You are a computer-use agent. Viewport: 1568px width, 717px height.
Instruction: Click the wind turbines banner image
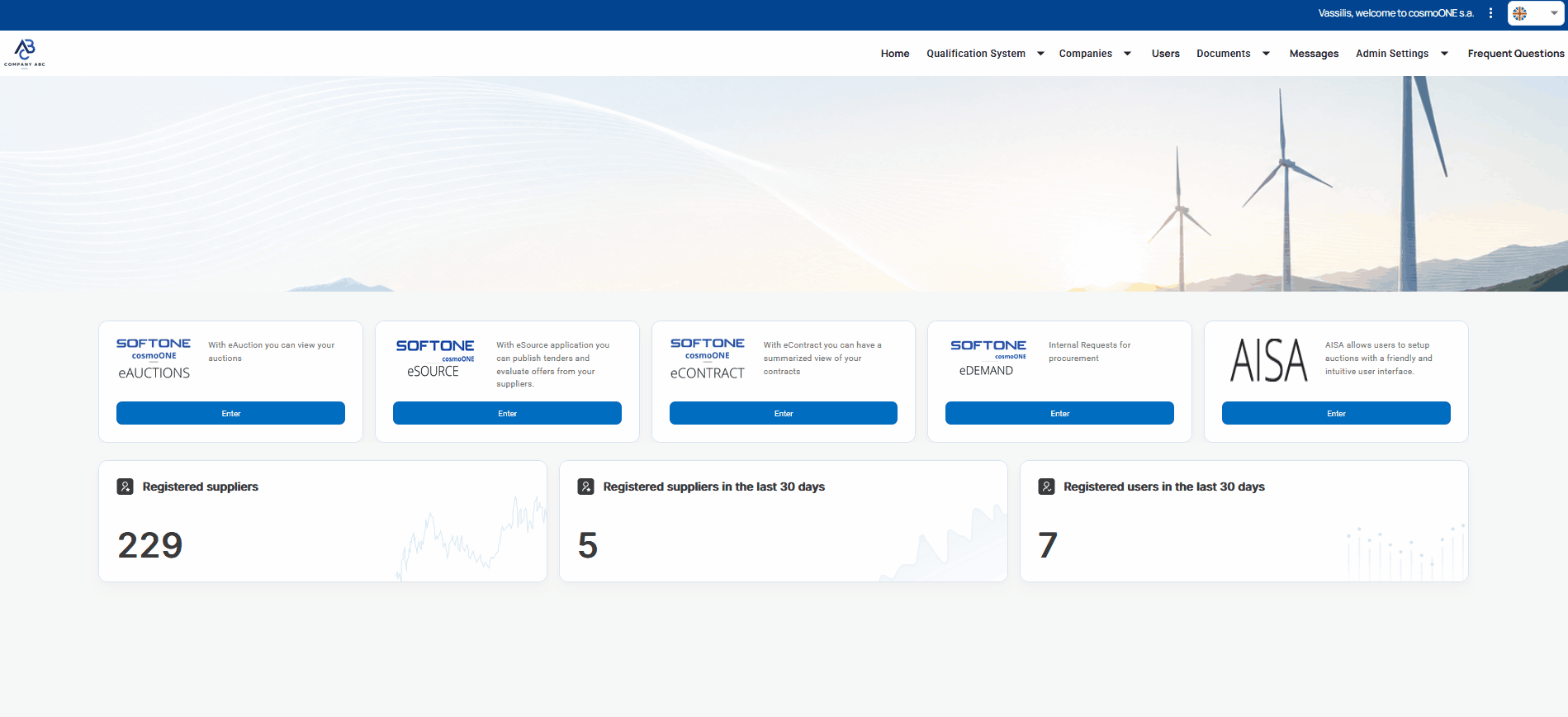[784, 183]
